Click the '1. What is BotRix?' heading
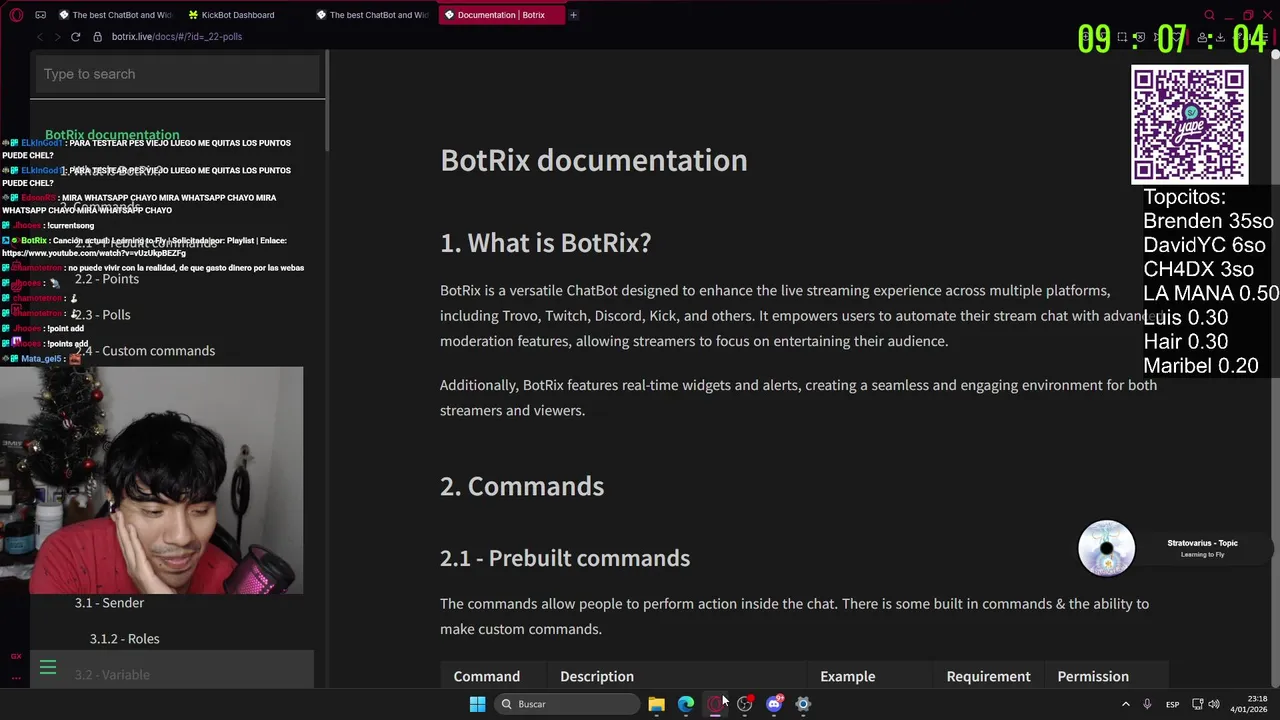Image resolution: width=1280 pixels, height=720 pixels. coord(546,243)
